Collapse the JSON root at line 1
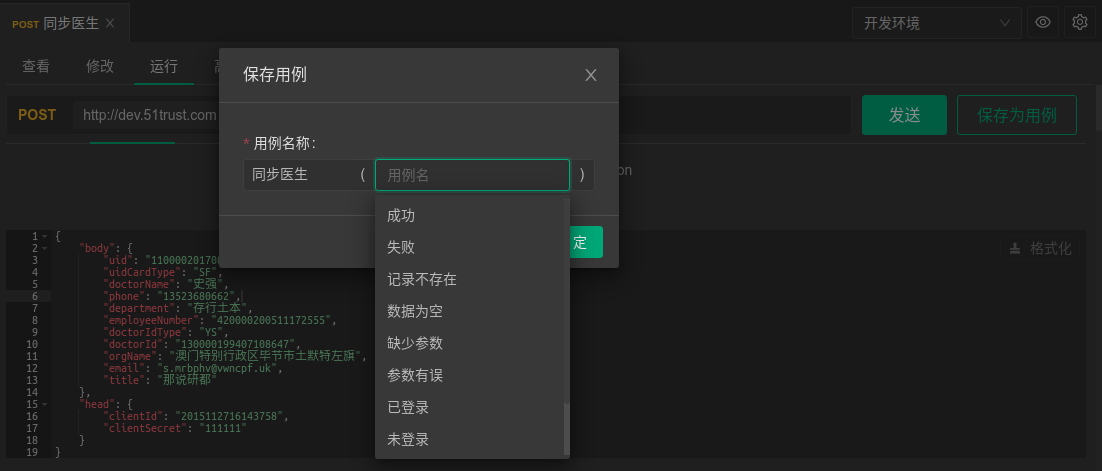Screen dimensions: 1102x471 (x=46, y=237)
